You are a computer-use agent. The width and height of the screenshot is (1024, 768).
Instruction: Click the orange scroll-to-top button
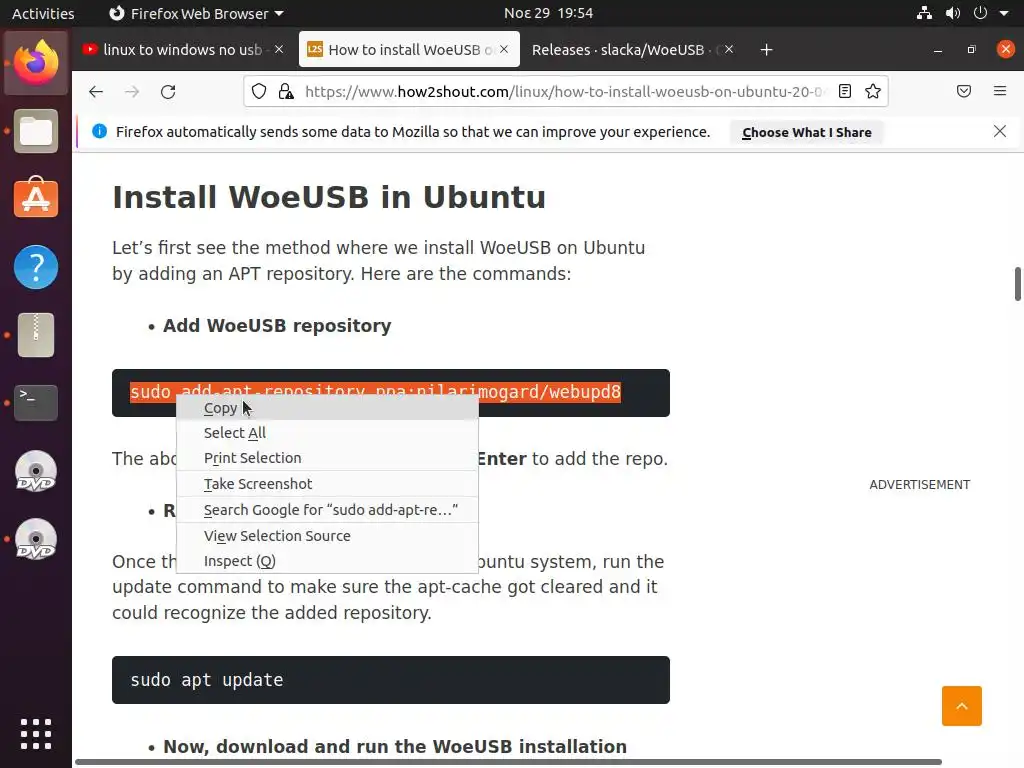point(961,706)
